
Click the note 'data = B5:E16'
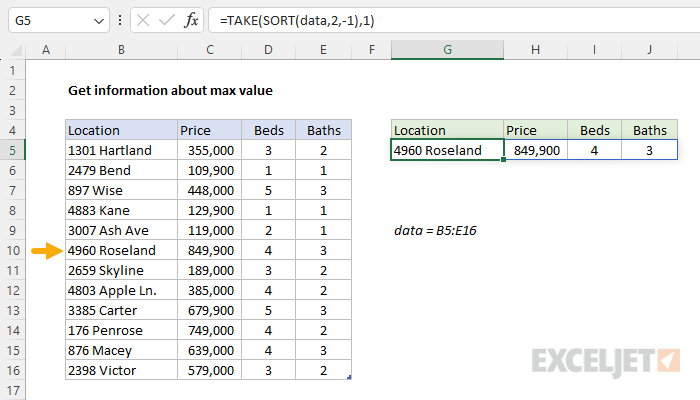(435, 231)
